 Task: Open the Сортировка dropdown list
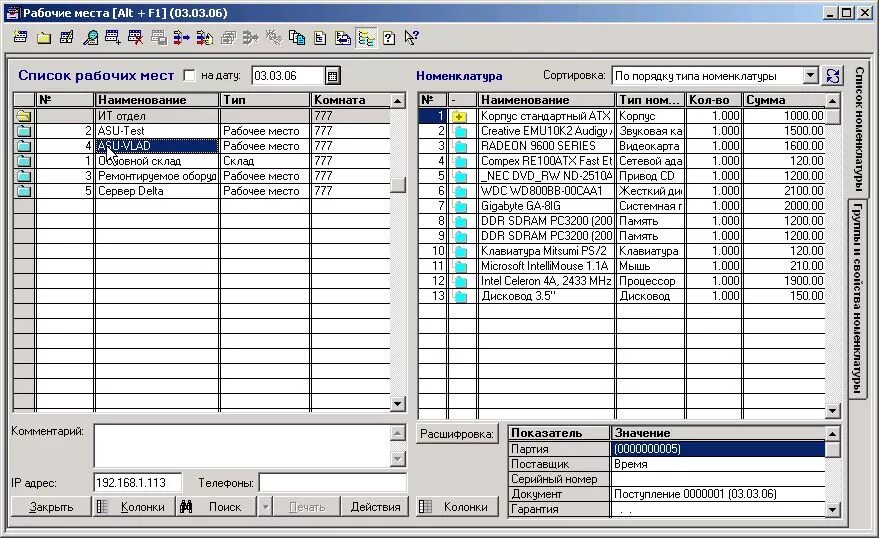click(811, 76)
